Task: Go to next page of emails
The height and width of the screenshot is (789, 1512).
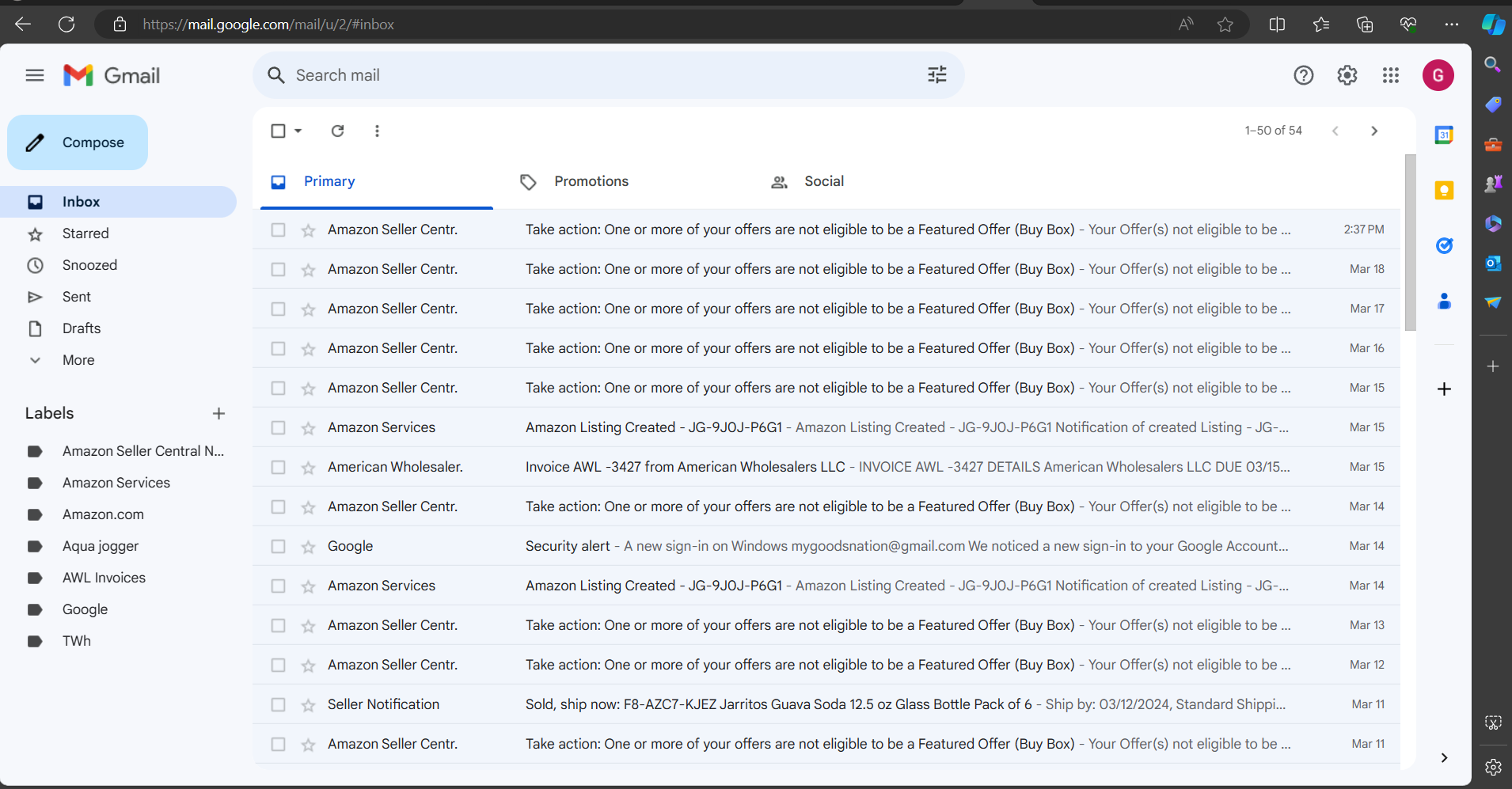Action: (x=1374, y=131)
